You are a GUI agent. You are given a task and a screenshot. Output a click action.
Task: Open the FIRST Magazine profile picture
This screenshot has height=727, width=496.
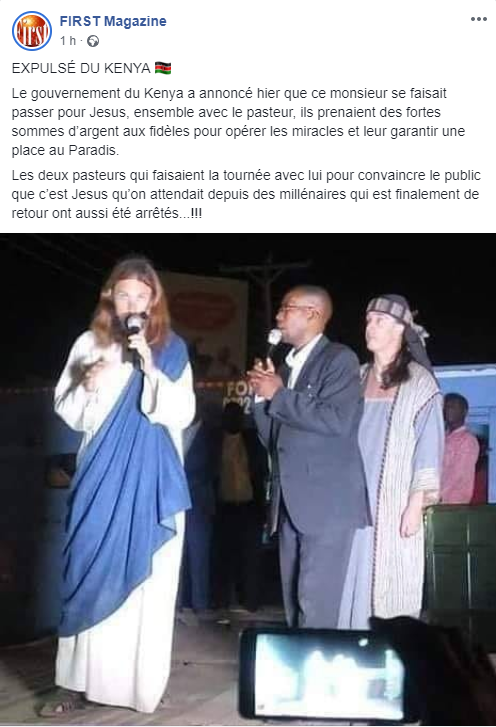[x=32, y=31]
